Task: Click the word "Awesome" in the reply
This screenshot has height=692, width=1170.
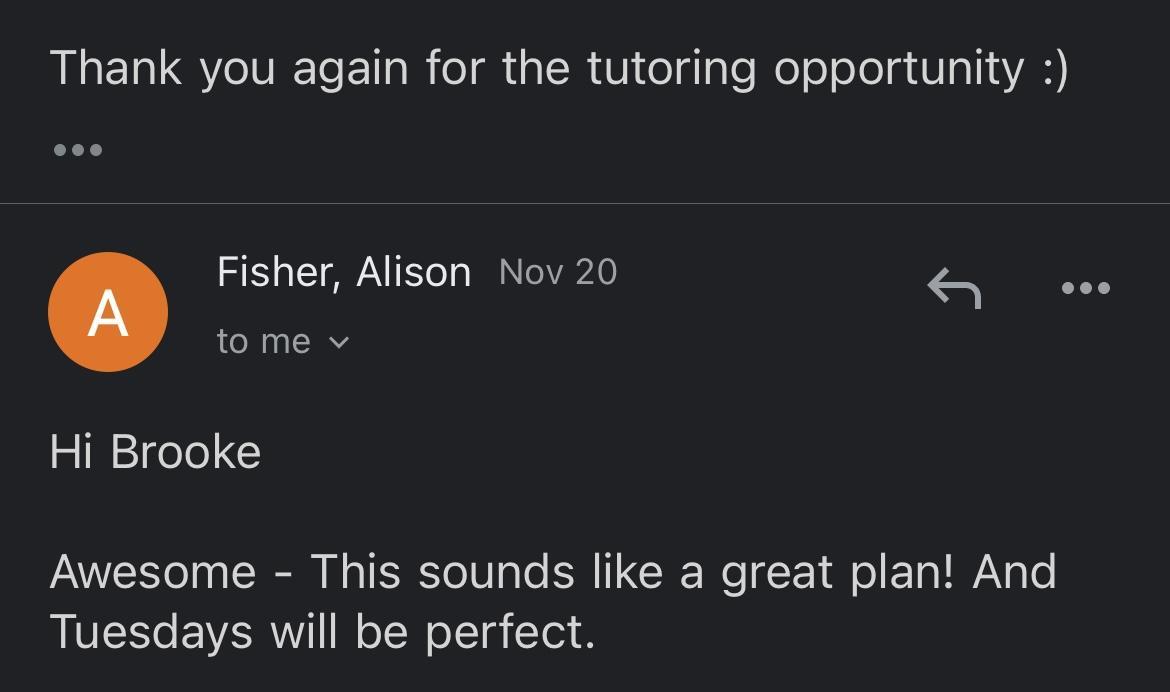Action: [152, 572]
